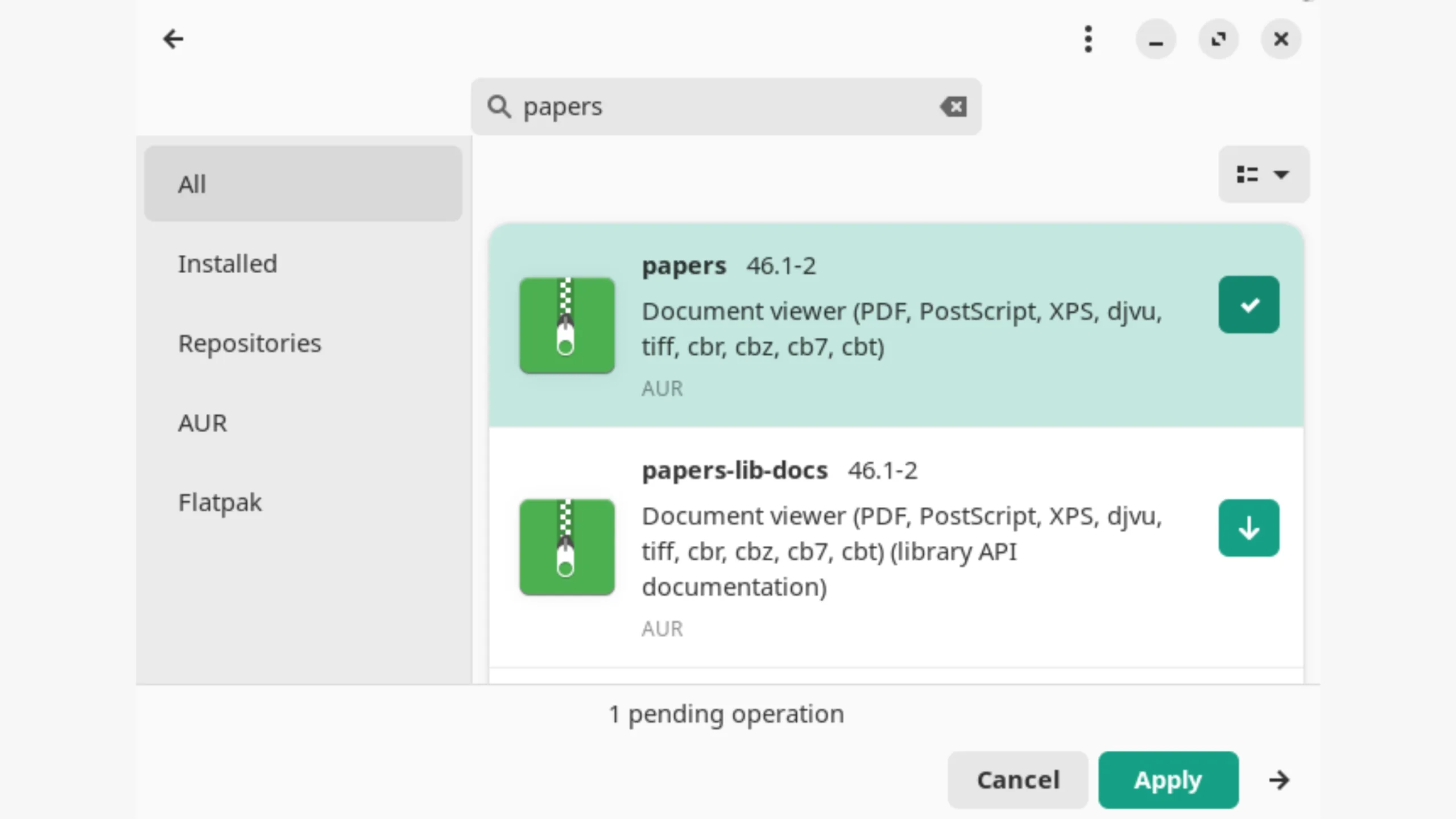Open the list view sort dropdown
1456x819 pixels.
click(x=1264, y=174)
